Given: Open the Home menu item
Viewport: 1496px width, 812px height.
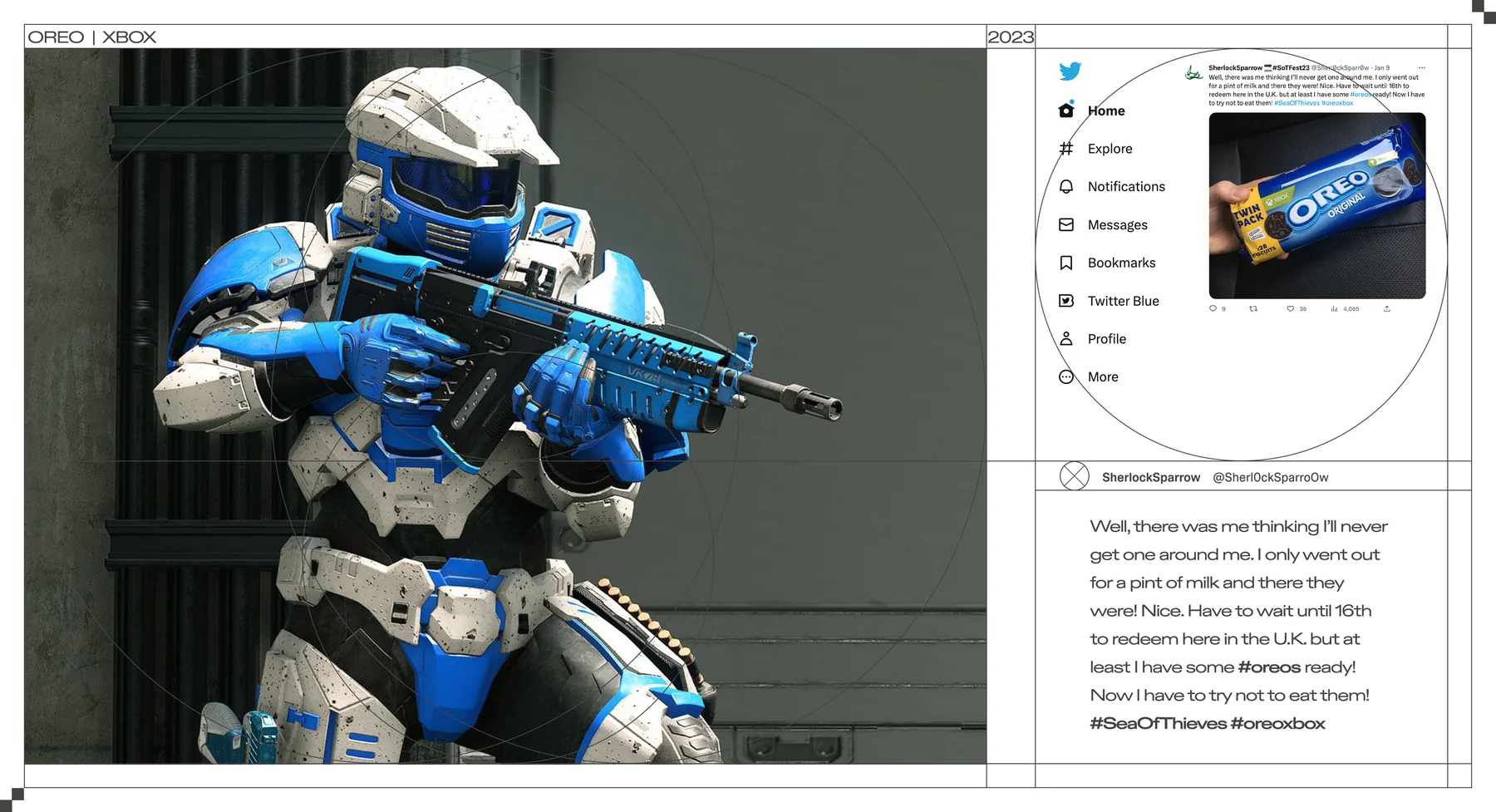Looking at the screenshot, I should click(1106, 111).
